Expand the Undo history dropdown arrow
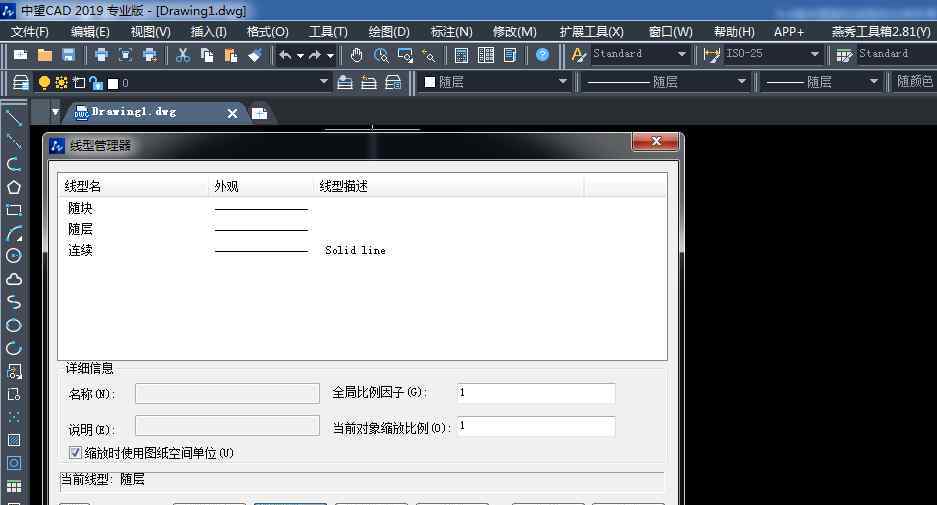This screenshot has width=937, height=505. (x=301, y=56)
